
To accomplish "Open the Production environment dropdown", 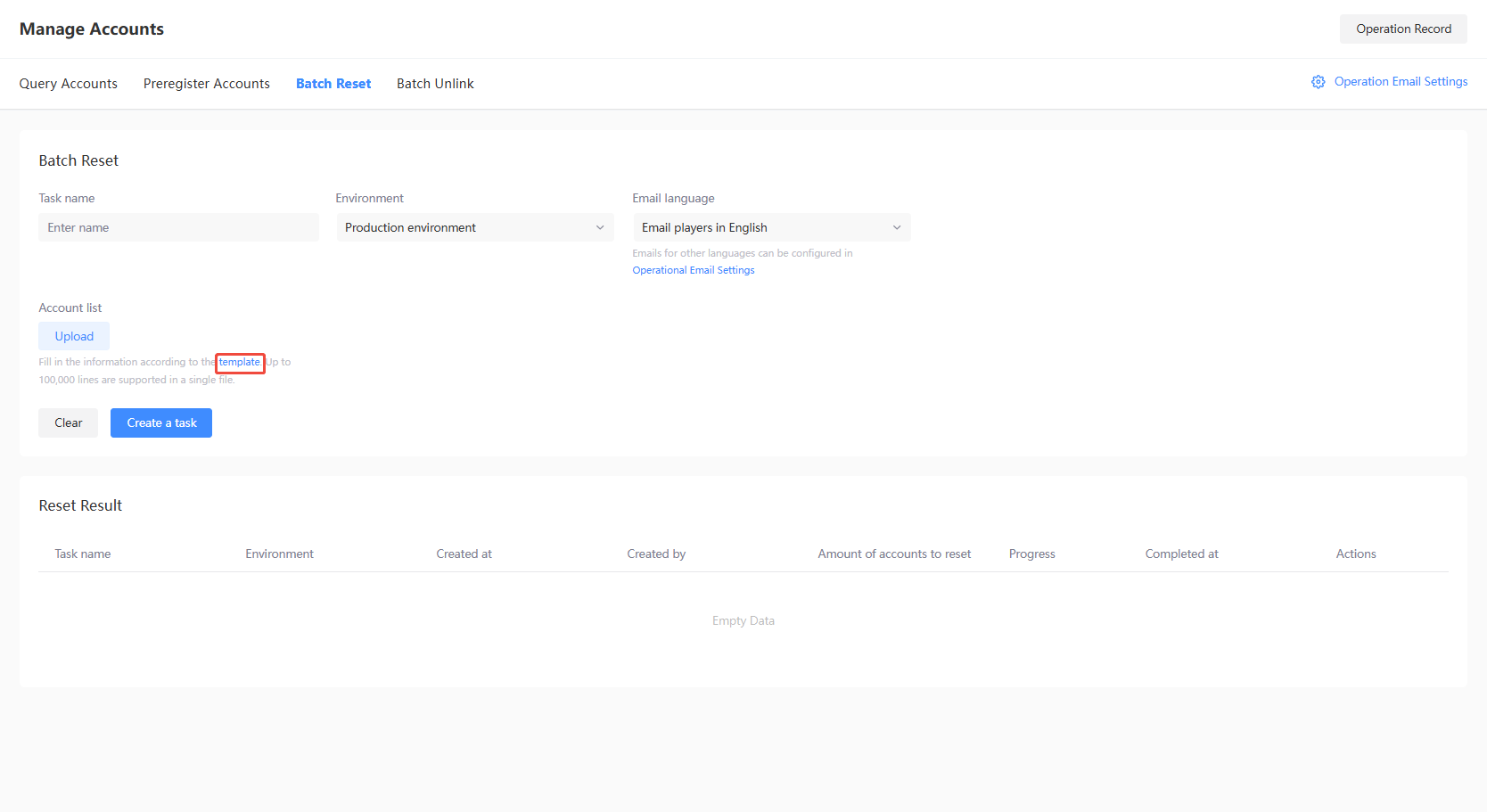I will pyautogui.click(x=474, y=228).
